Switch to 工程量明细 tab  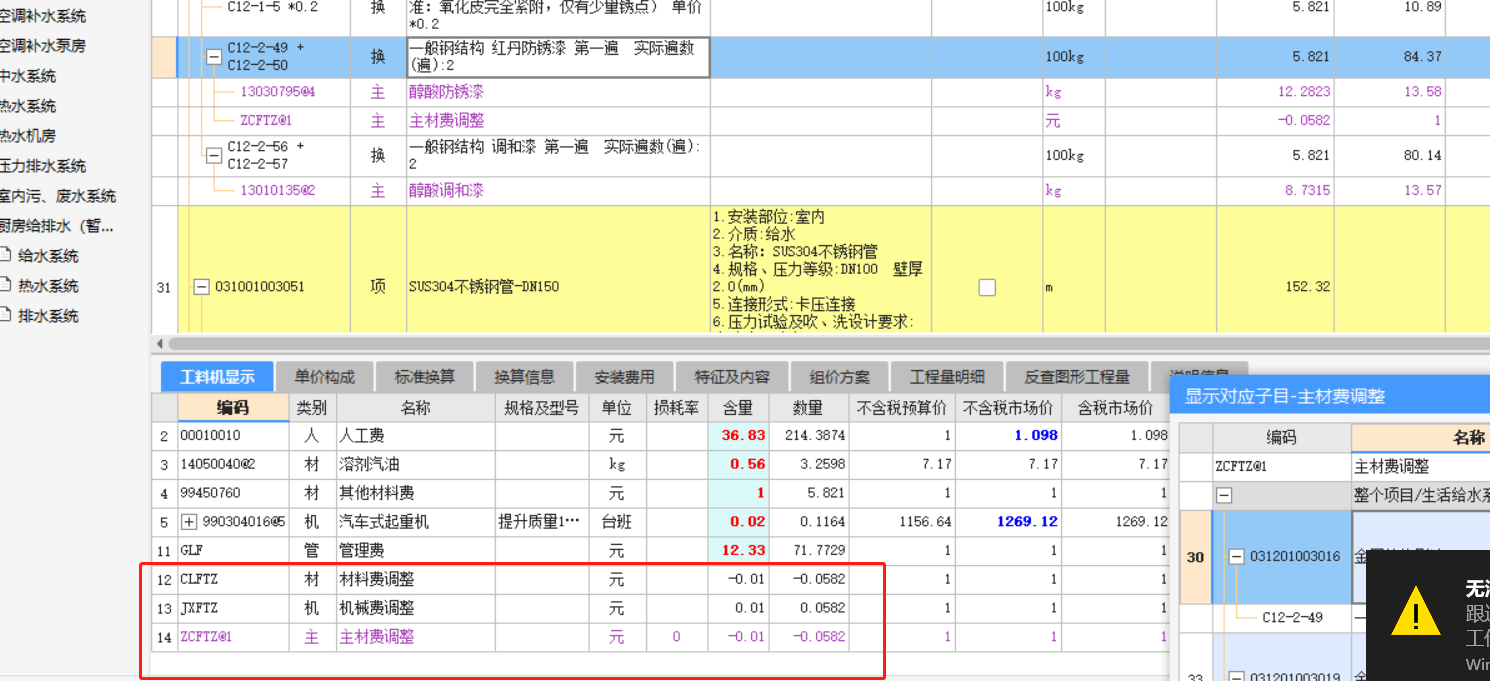pyautogui.click(x=947, y=377)
